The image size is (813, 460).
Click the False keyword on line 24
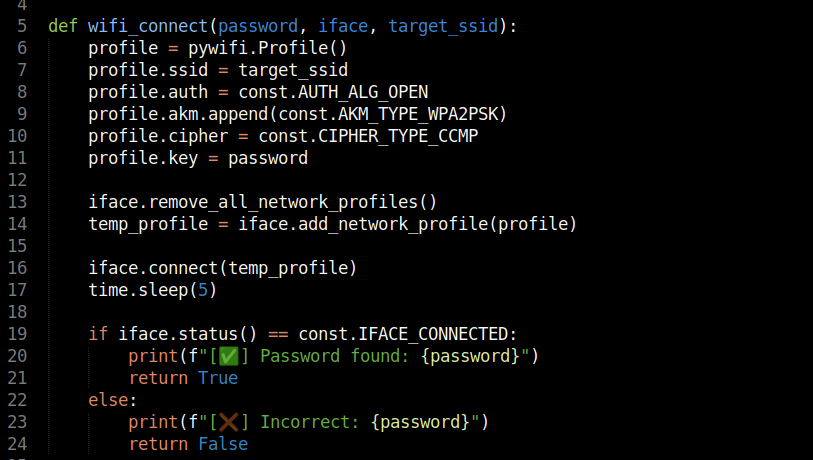tap(223, 444)
